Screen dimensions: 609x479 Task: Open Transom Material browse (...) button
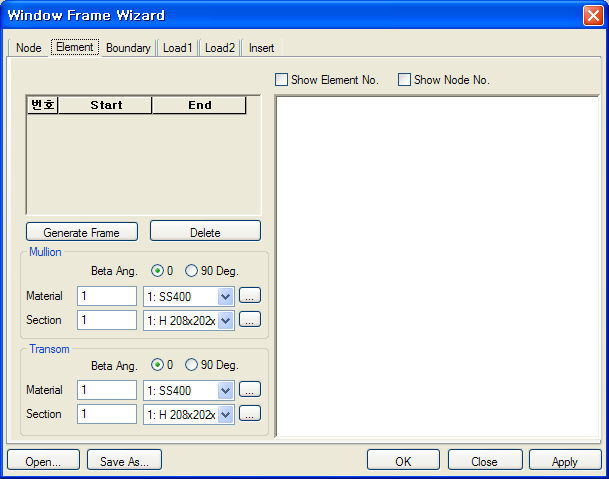(x=250, y=390)
